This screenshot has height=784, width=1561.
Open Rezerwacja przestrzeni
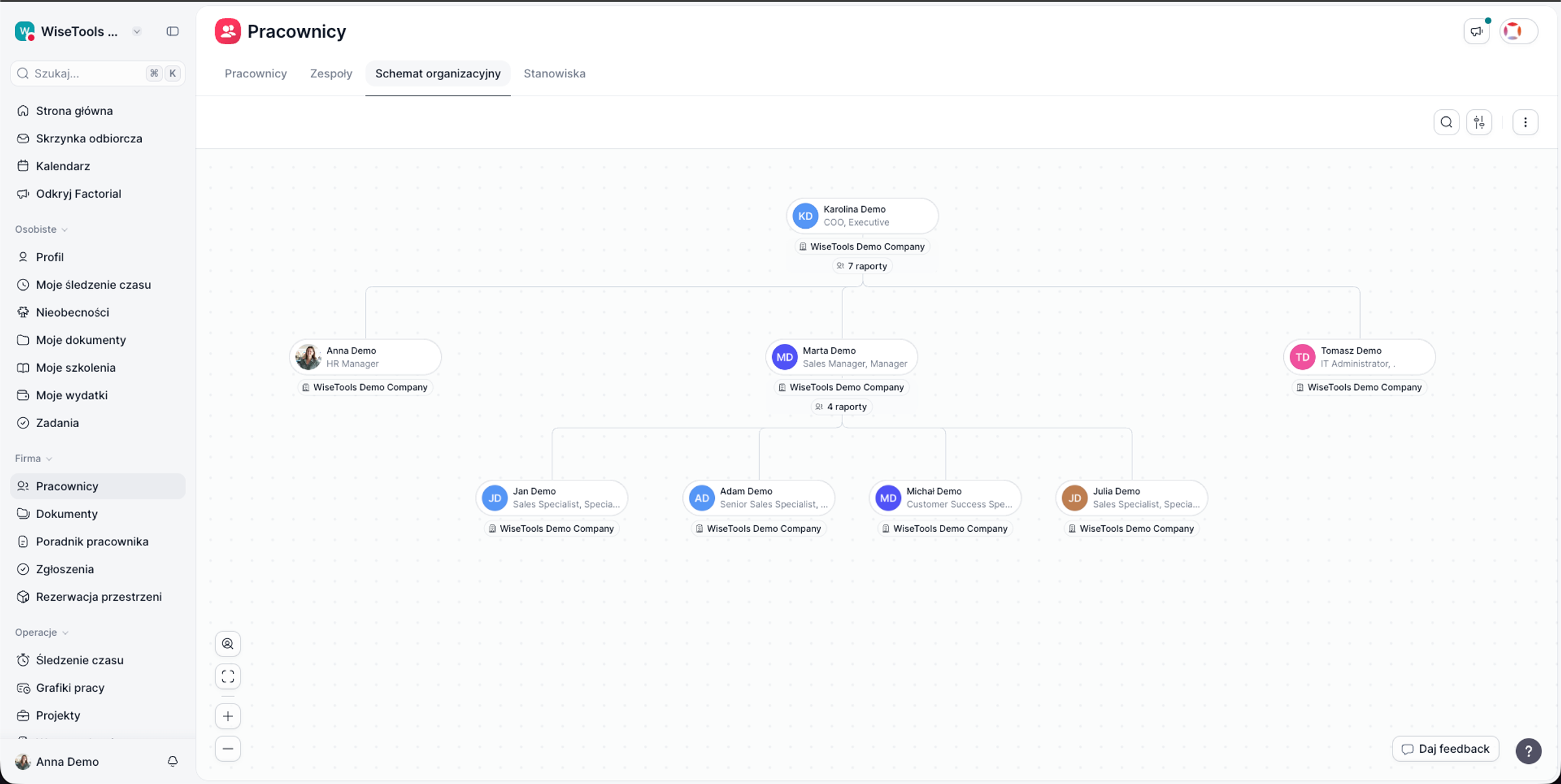point(98,597)
